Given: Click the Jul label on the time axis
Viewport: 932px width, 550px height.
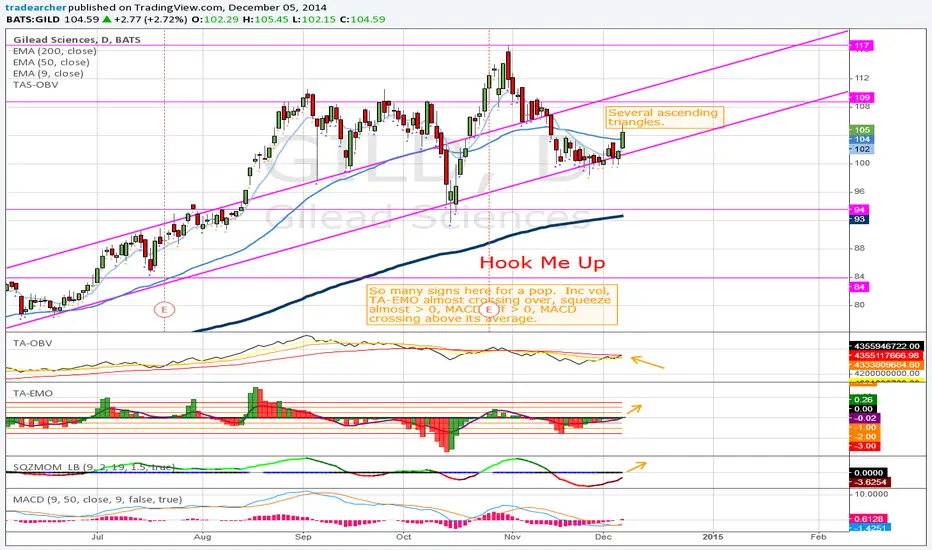Looking at the screenshot, I should coord(97,537).
